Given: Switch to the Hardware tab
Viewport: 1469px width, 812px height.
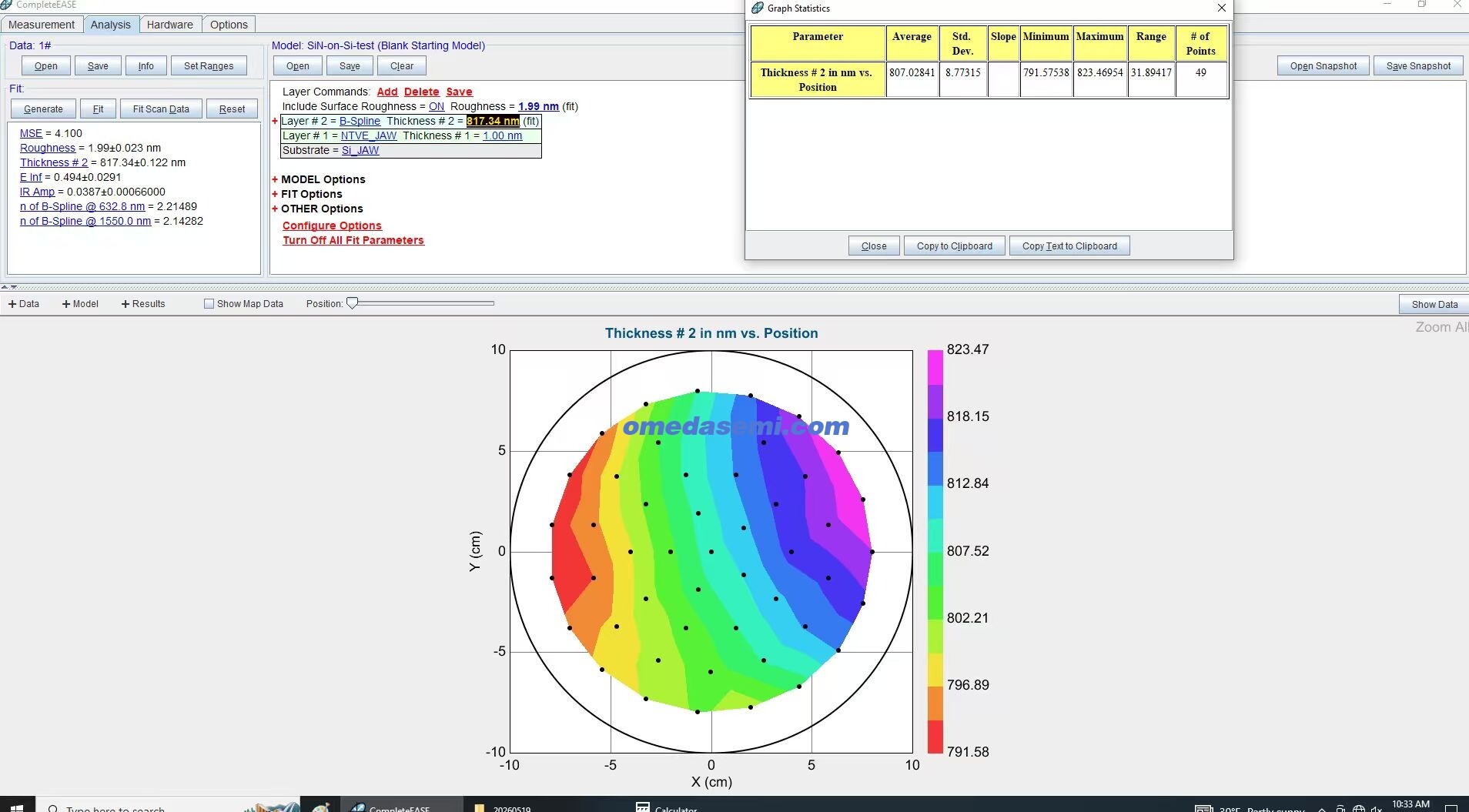Looking at the screenshot, I should (170, 25).
